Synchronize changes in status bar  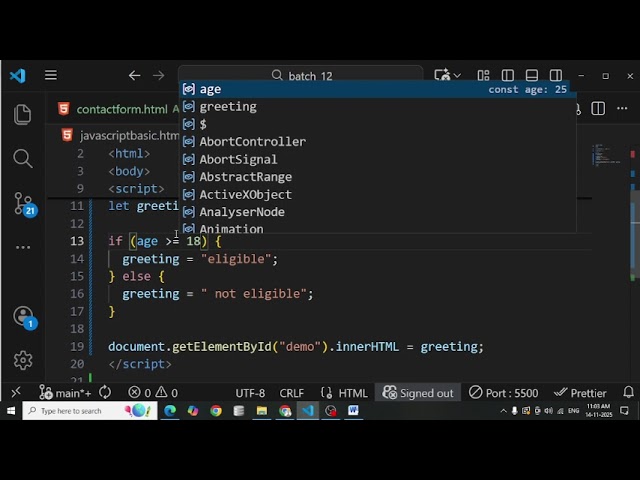(105, 393)
